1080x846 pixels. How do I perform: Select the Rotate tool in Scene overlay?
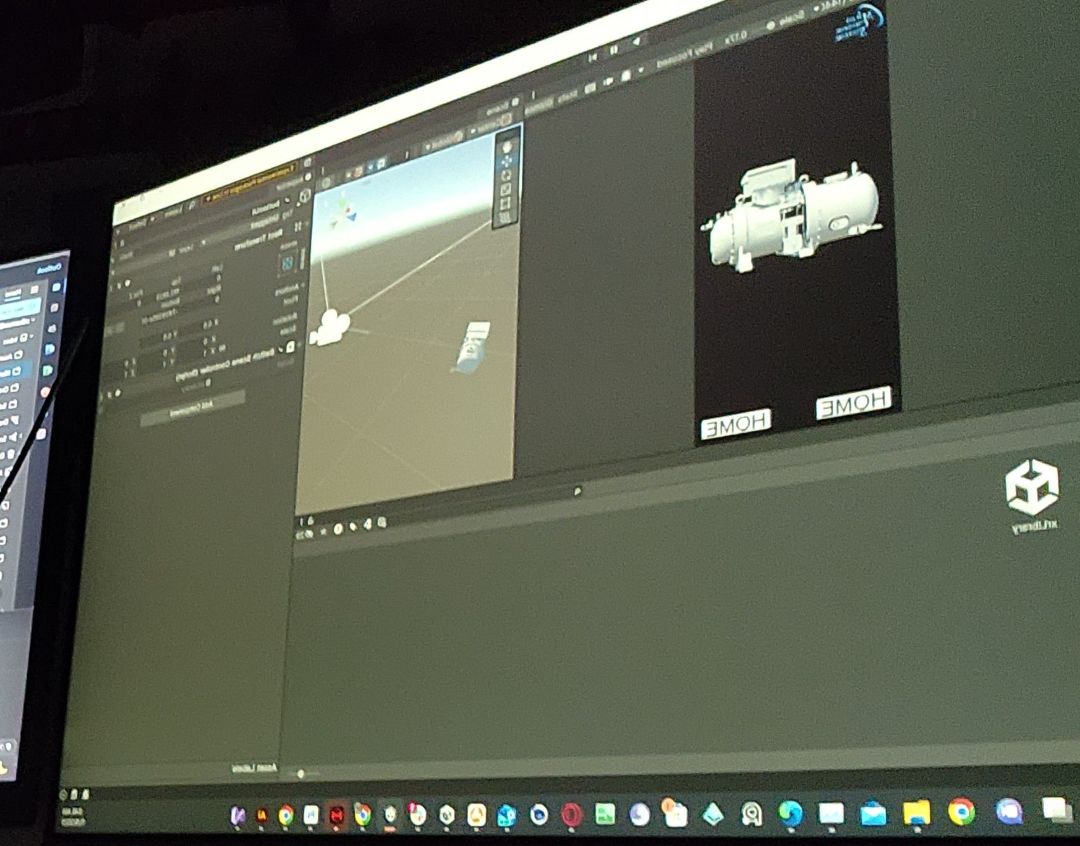point(507,175)
